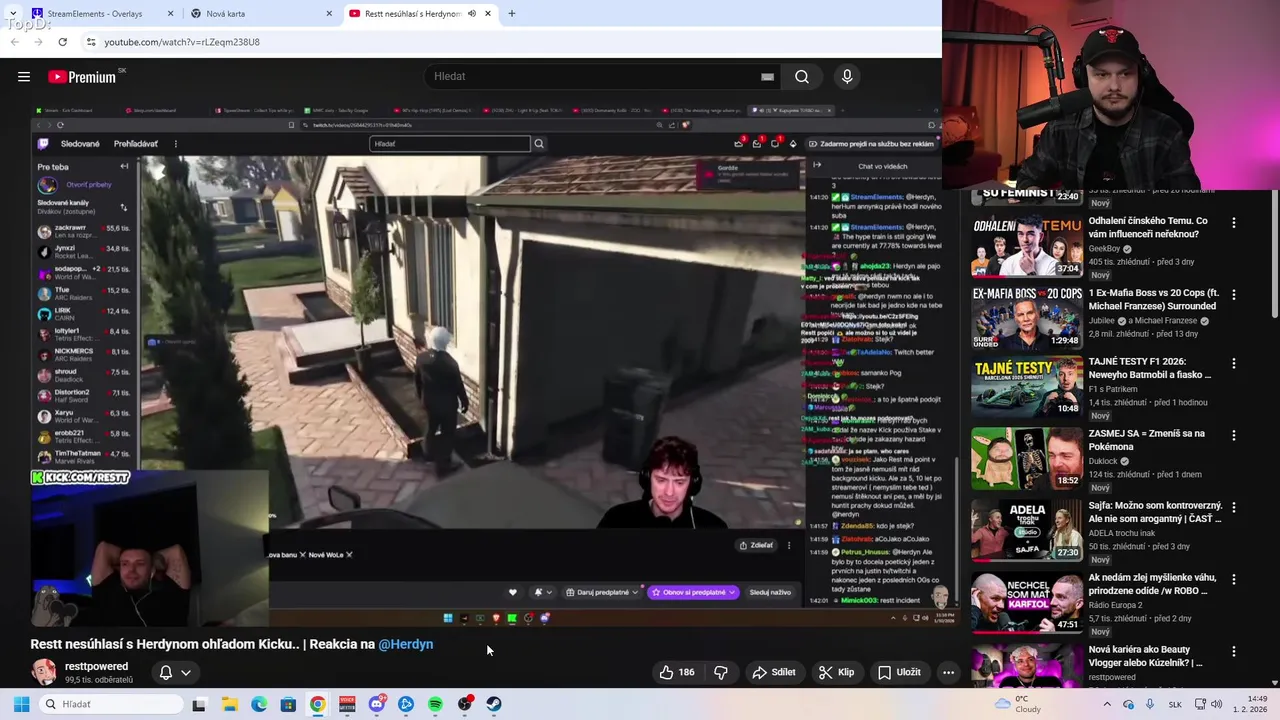The image size is (1280, 720).
Task: Open options for Ex-Mafia Boss vs 20 Cops
Action: pyautogui.click(x=1233, y=295)
